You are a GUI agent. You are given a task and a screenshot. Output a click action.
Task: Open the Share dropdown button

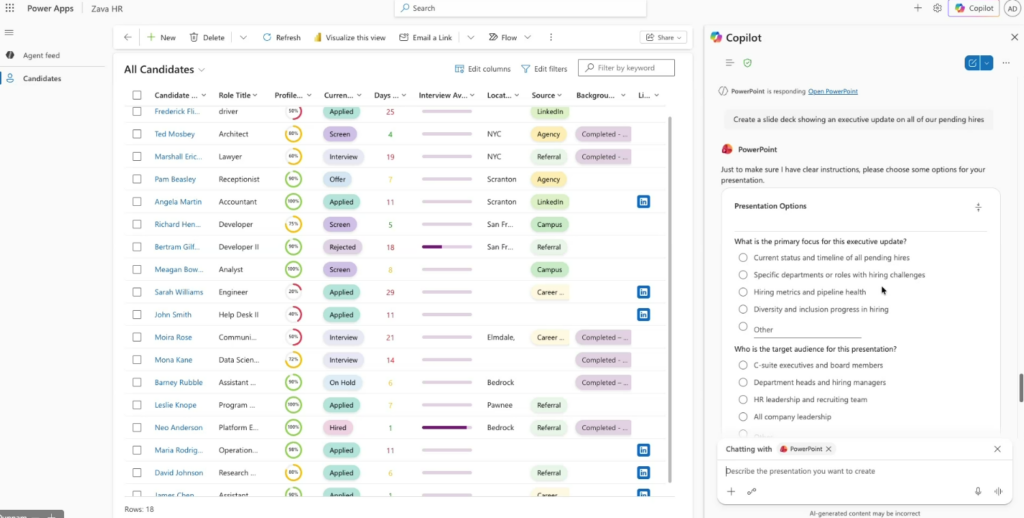664,37
